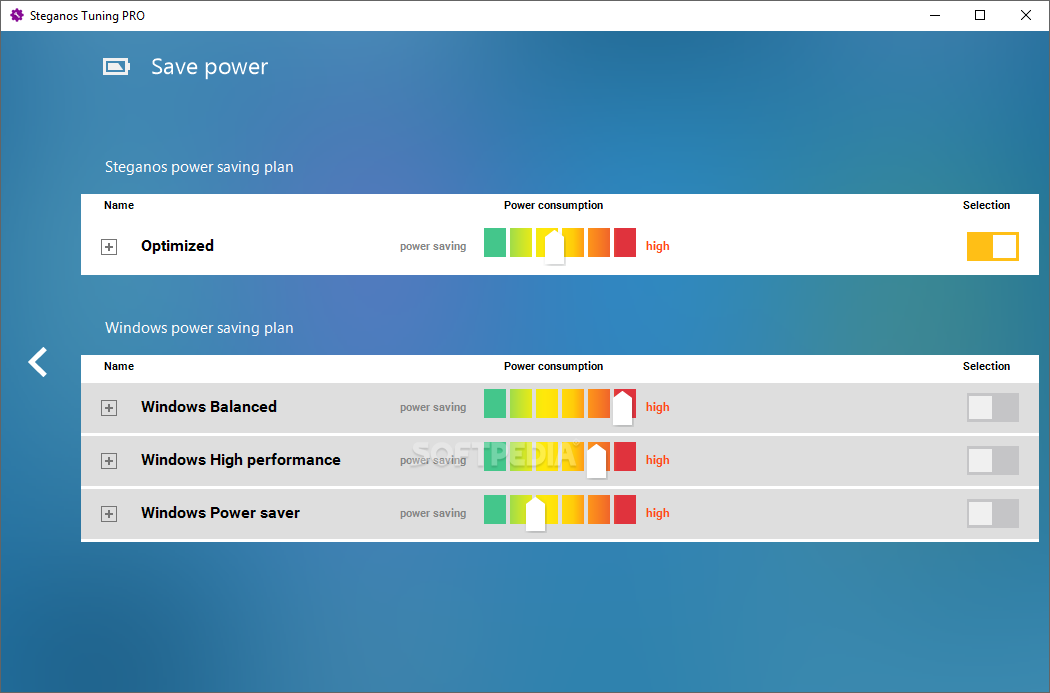Enable the Windows High performance toggle
This screenshot has height=693, width=1050.
(992, 460)
